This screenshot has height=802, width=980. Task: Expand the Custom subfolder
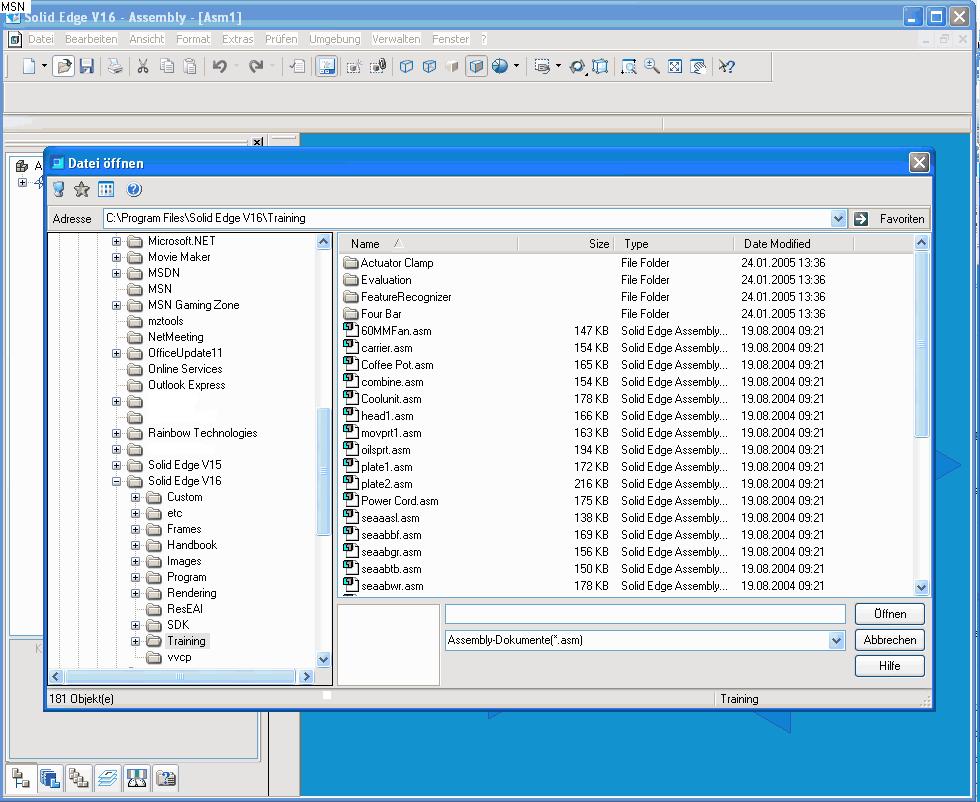click(x=135, y=498)
